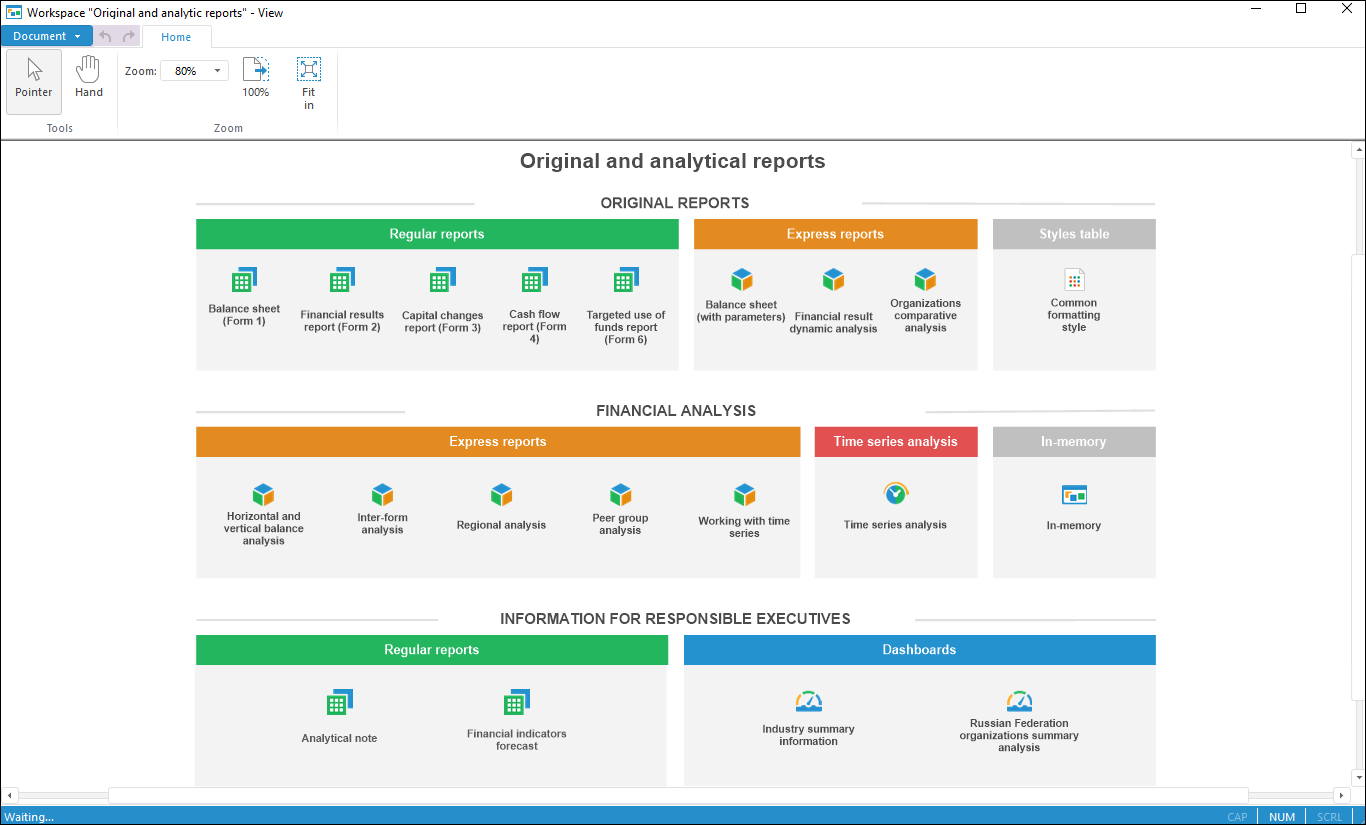Viewport: 1366px width, 825px height.
Task: Switch to the Home ribbon tab
Action: 176,37
